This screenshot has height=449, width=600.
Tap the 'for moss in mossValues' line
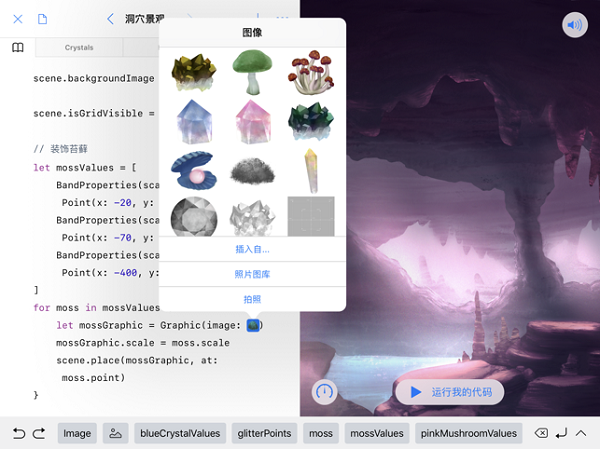tap(96, 308)
